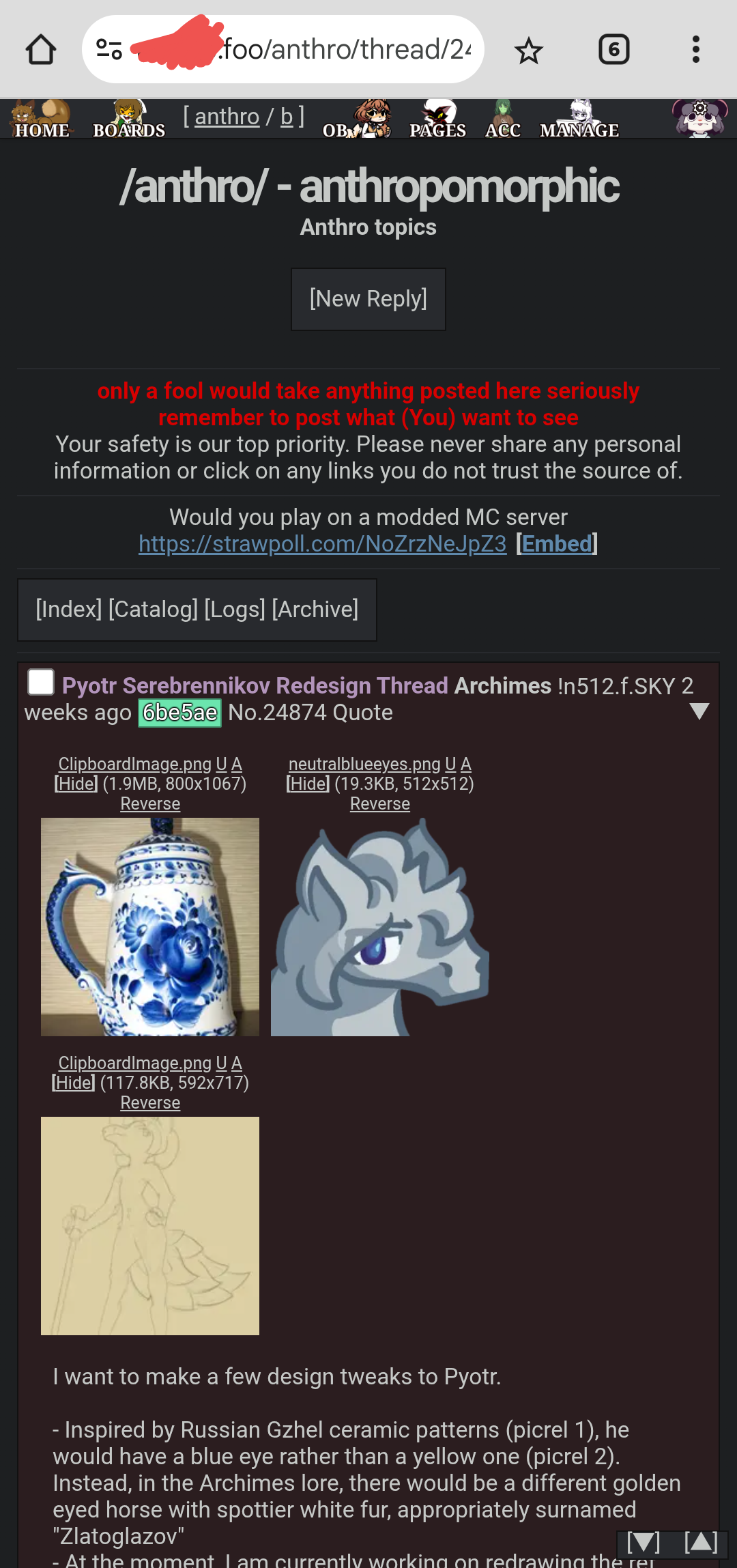Expand the post options dropdown triangle

[x=699, y=711]
